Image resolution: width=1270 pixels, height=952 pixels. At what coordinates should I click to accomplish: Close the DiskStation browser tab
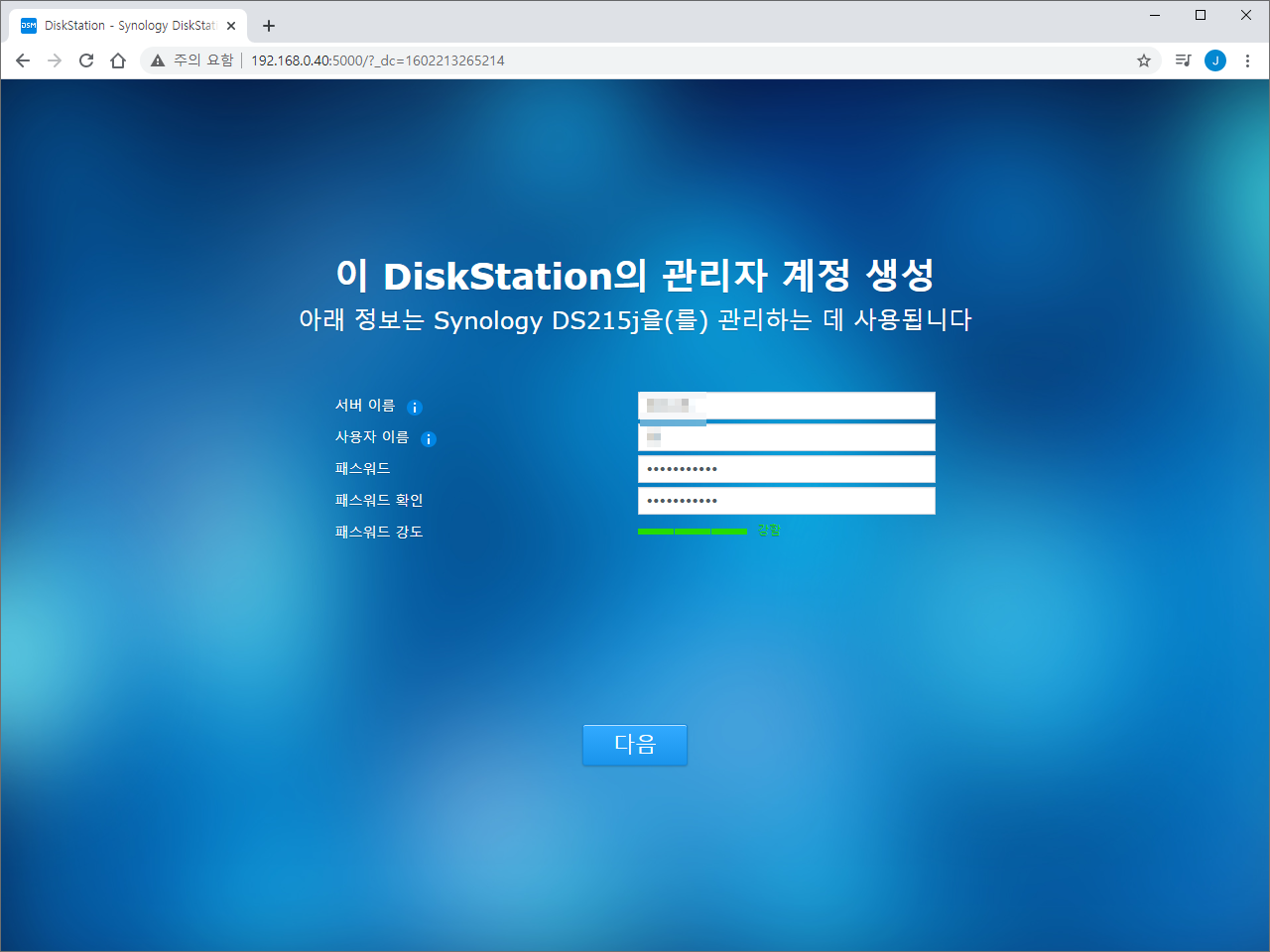tap(231, 26)
